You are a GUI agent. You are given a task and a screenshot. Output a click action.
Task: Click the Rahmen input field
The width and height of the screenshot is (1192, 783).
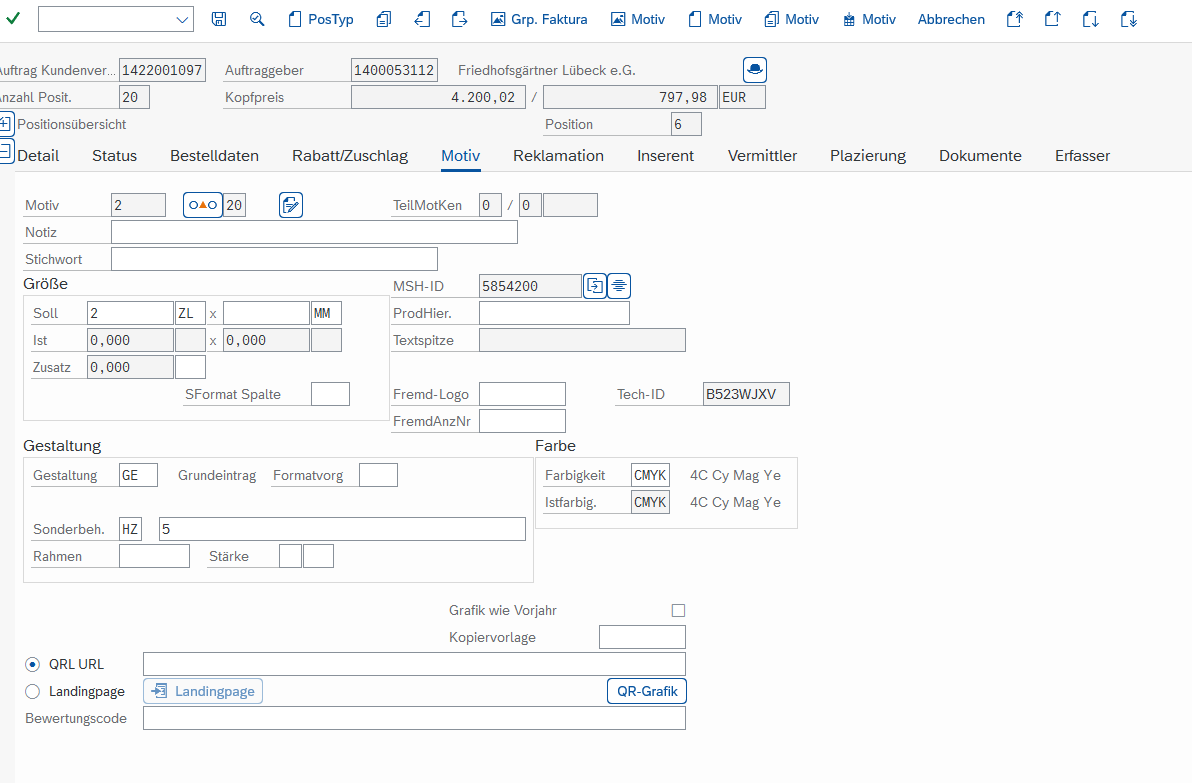point(154,556)
